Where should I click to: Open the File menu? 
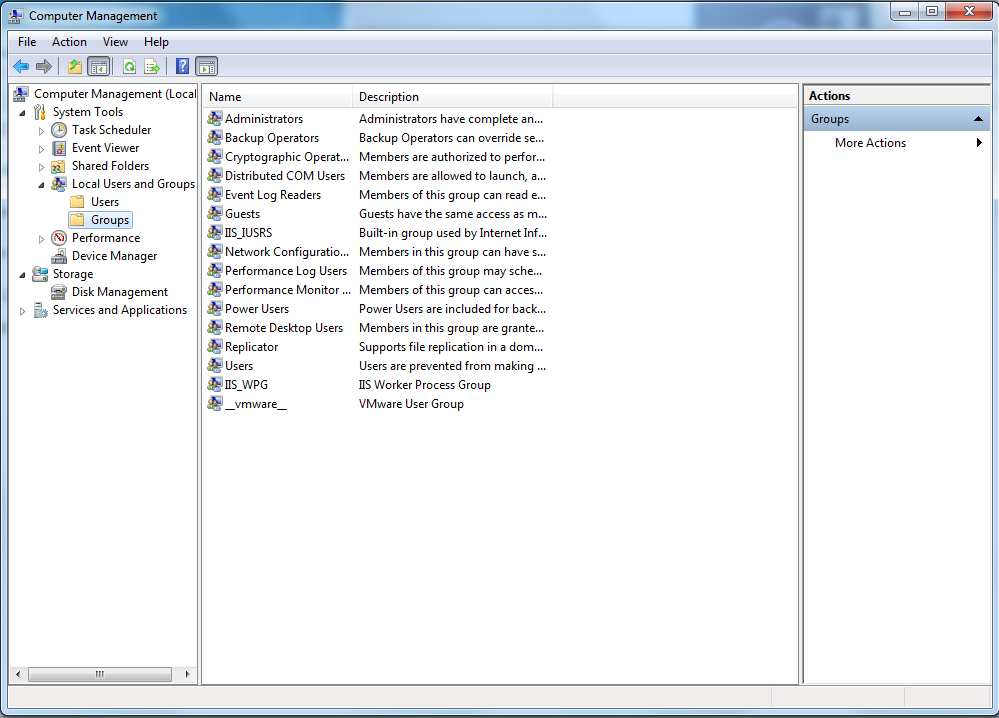click(x=27, y=42)
